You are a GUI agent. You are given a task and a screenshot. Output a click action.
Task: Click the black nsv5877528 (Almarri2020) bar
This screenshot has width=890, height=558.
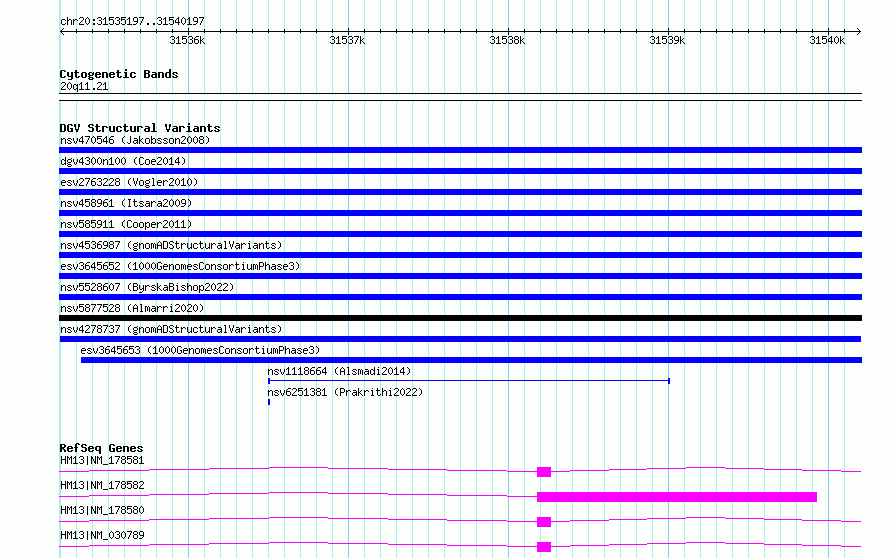coord(460,318)
